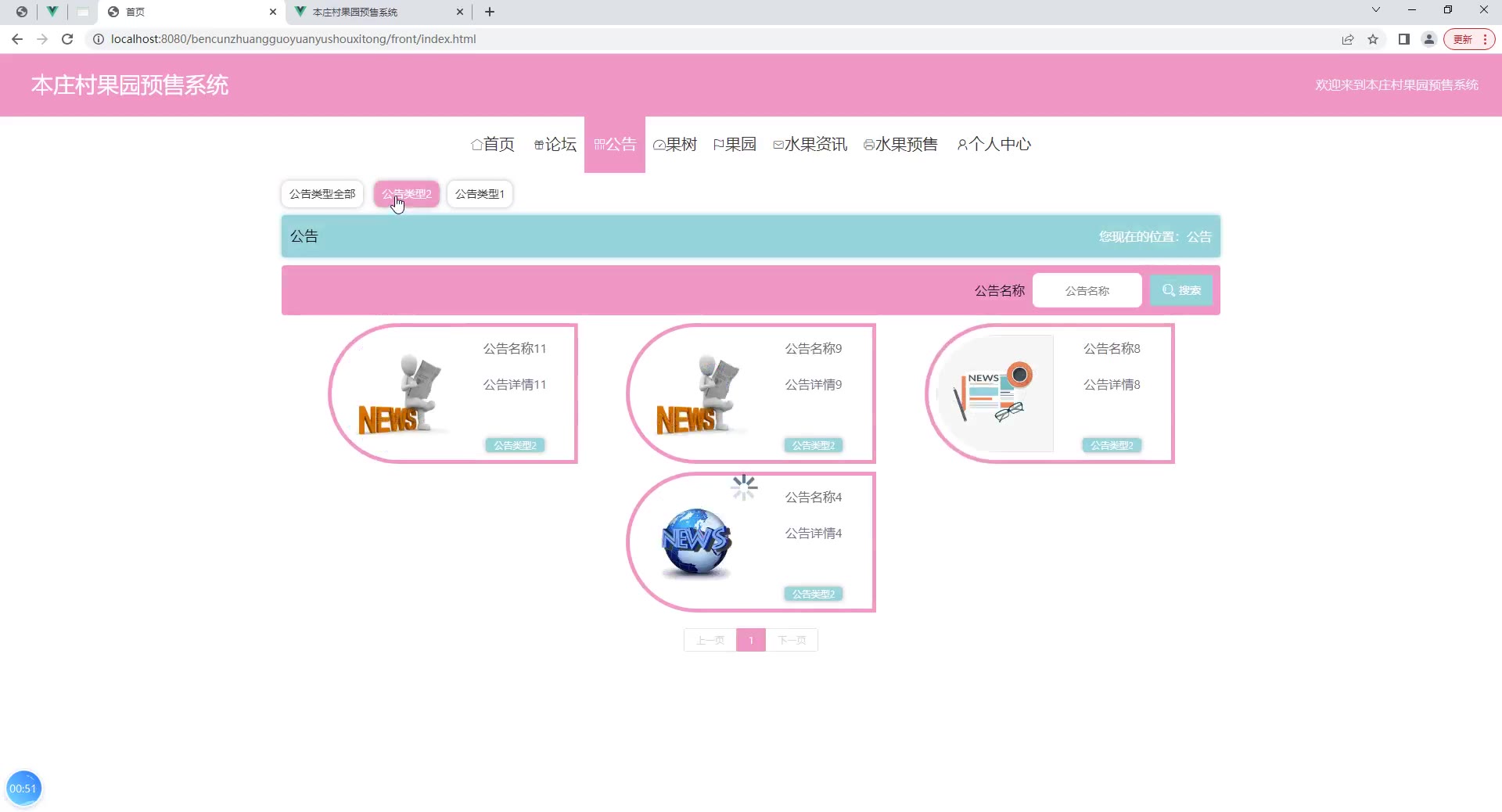Screen dimensions: 1502x812
Task: Open the tab search dropdown chevron
Action: 1376,10
